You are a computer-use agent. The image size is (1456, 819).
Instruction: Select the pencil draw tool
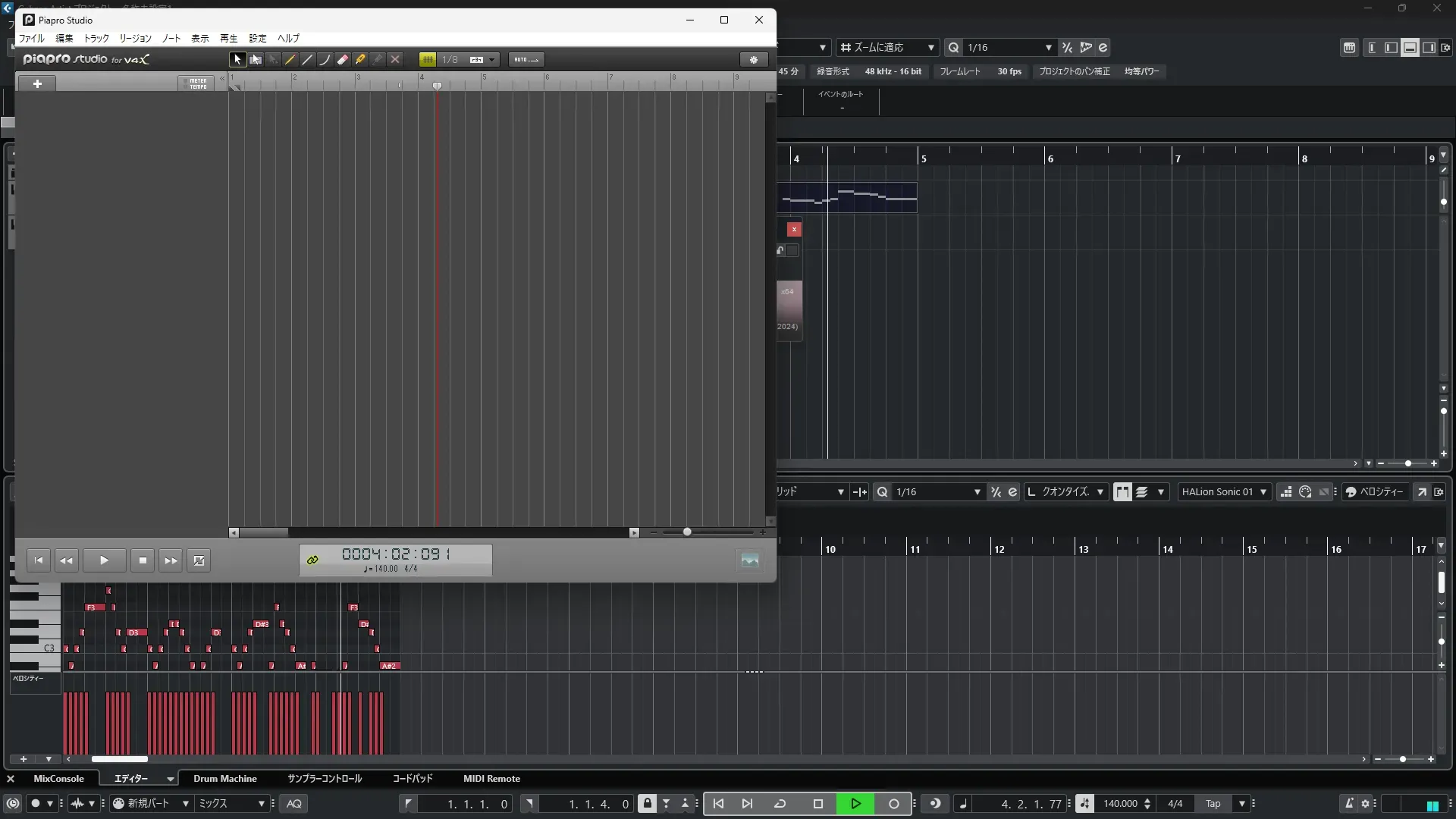pyautogui.click(x=290, y=59)
